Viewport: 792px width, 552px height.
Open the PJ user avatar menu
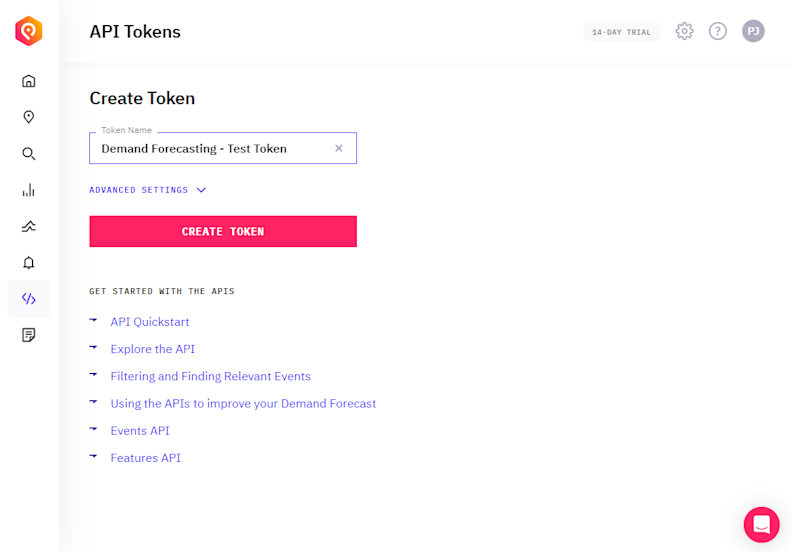coord(753,31)
